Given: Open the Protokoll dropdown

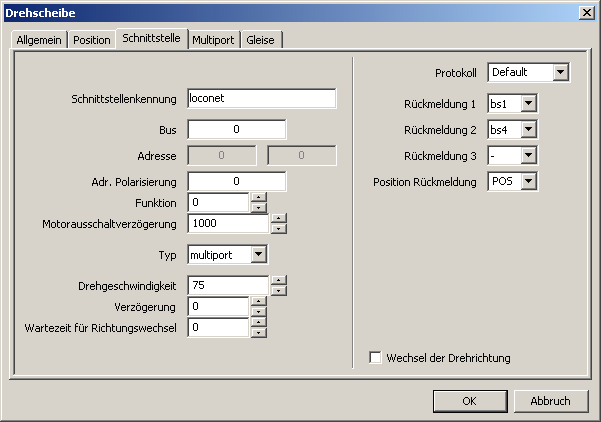Looking at the screenshot, I should (x=560, y=72).
